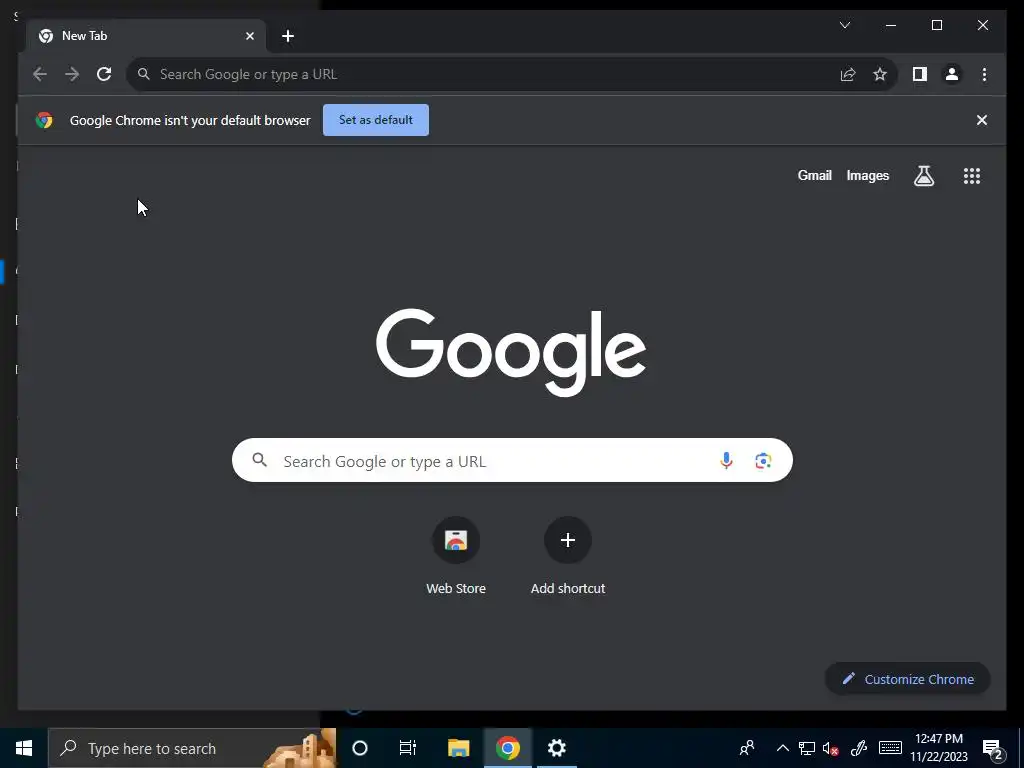Image resolution: width=1024 pixels, height=768 pixels.
Task: Switch to Chrome in the taskbar
Action: coord(507,748)
